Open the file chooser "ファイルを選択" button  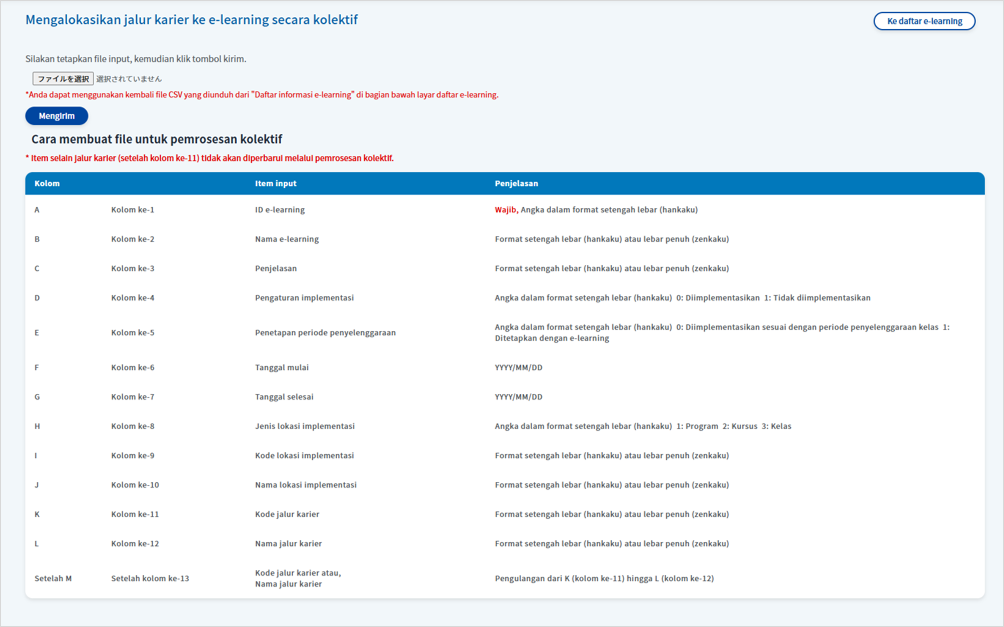pos(63,79)
